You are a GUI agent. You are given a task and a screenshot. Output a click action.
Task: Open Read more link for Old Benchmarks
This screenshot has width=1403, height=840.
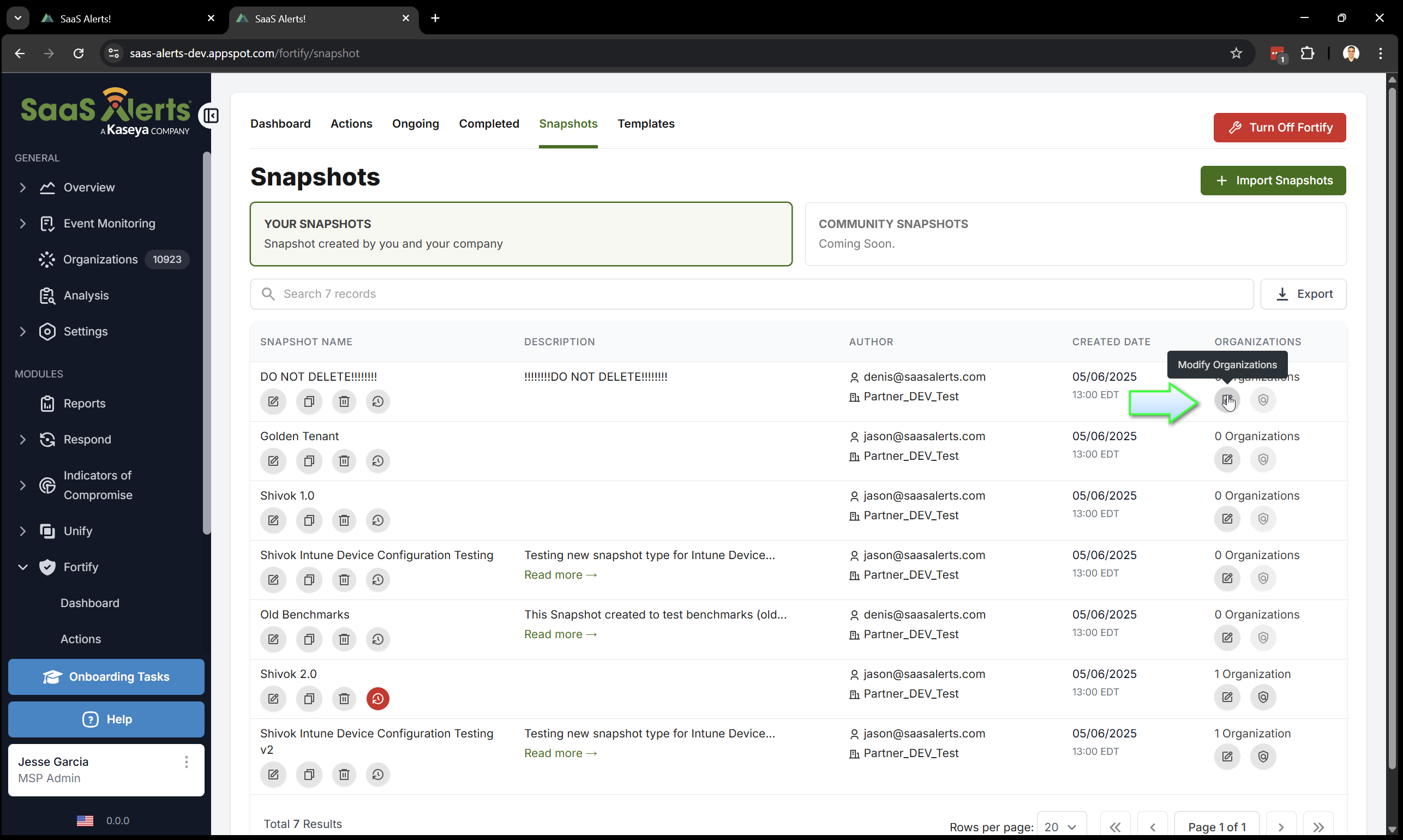(x=560, y=634)
